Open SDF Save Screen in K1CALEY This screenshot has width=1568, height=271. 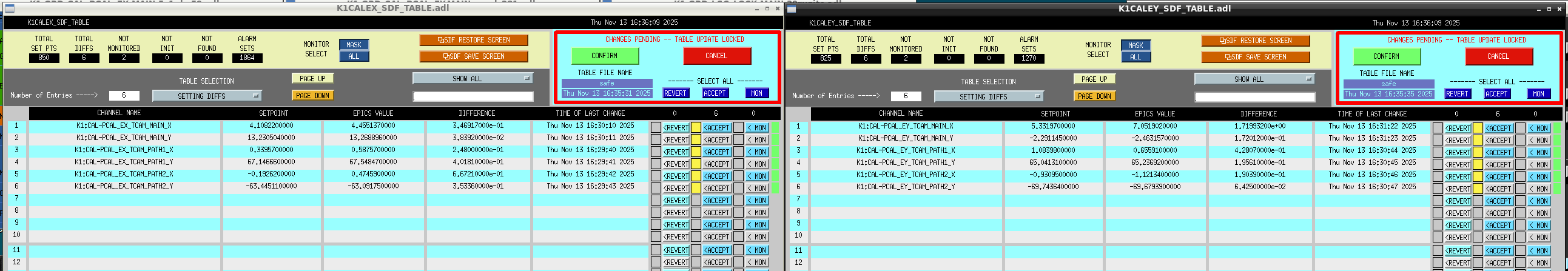tap(1255, 57)
